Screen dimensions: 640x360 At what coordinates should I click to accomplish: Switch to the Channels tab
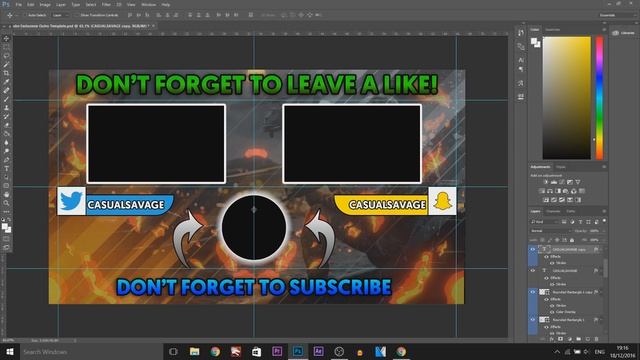pos(553,211)
